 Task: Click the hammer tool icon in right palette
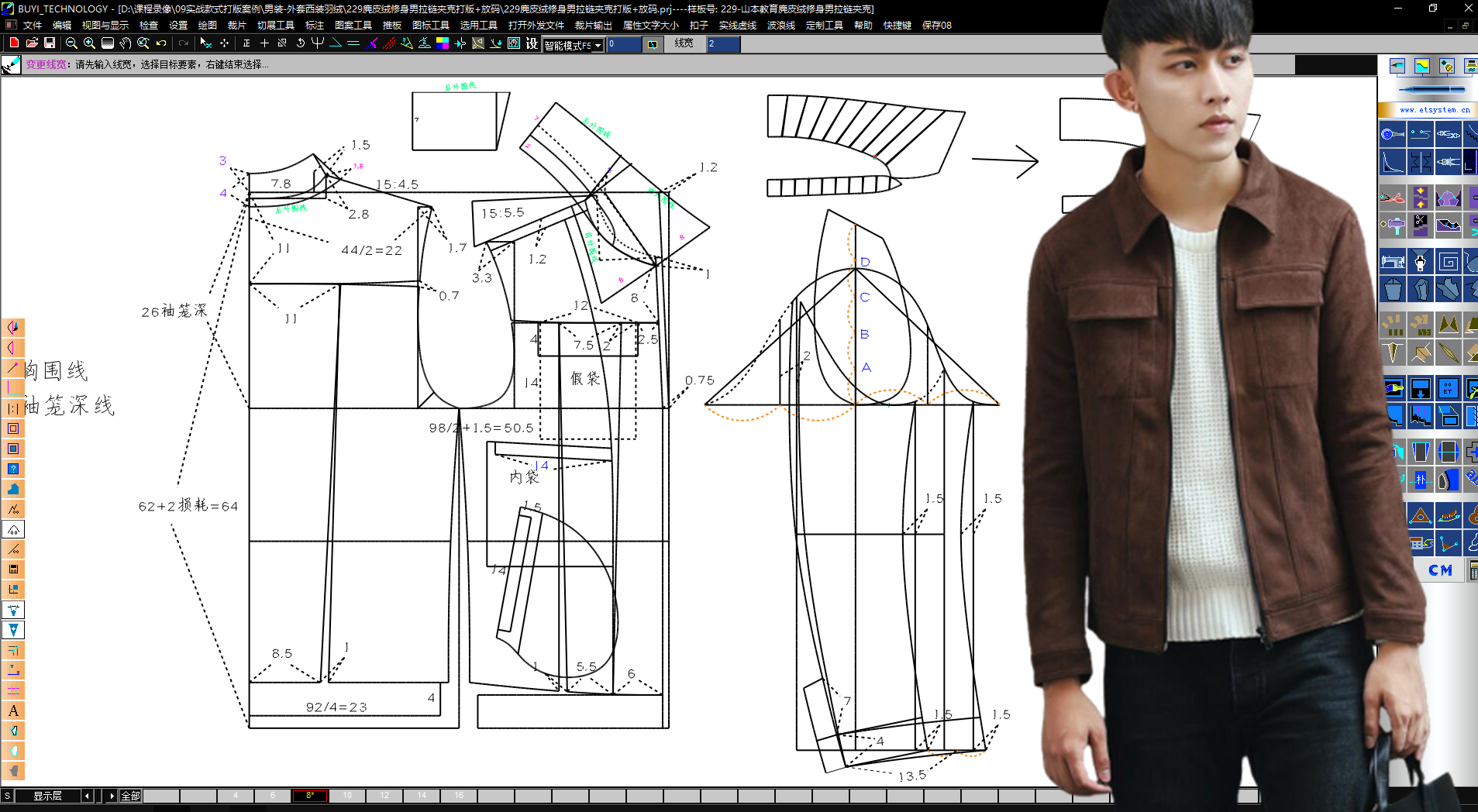click(x=1393, y=225)
